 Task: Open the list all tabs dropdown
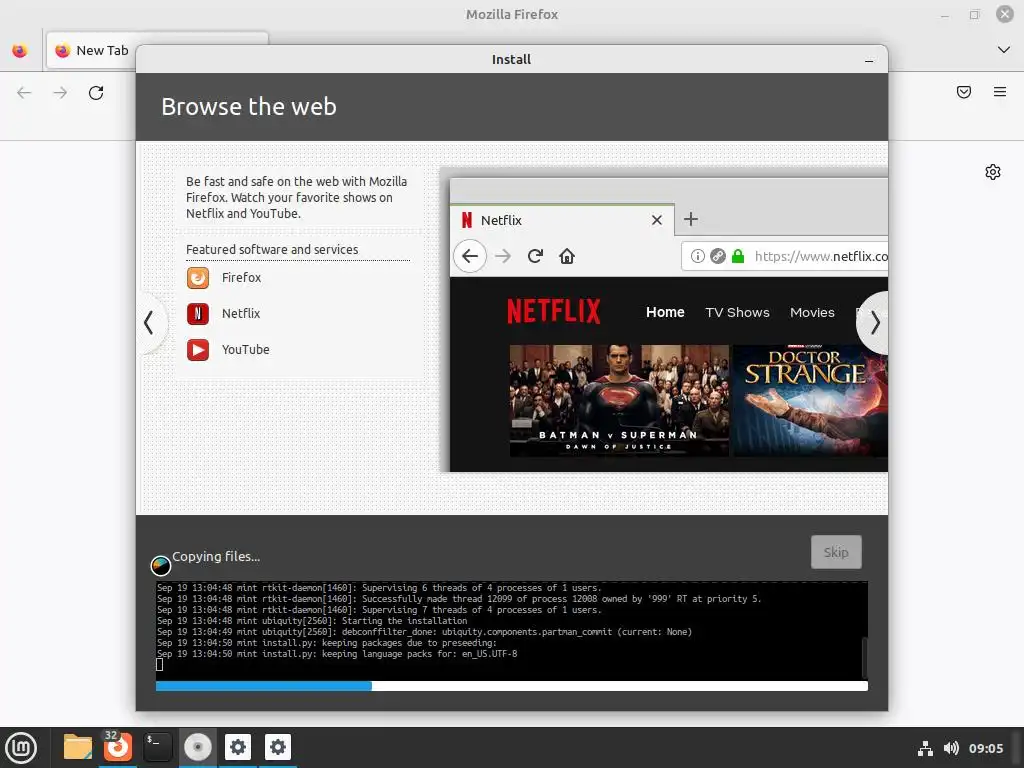click(1004, 50)
